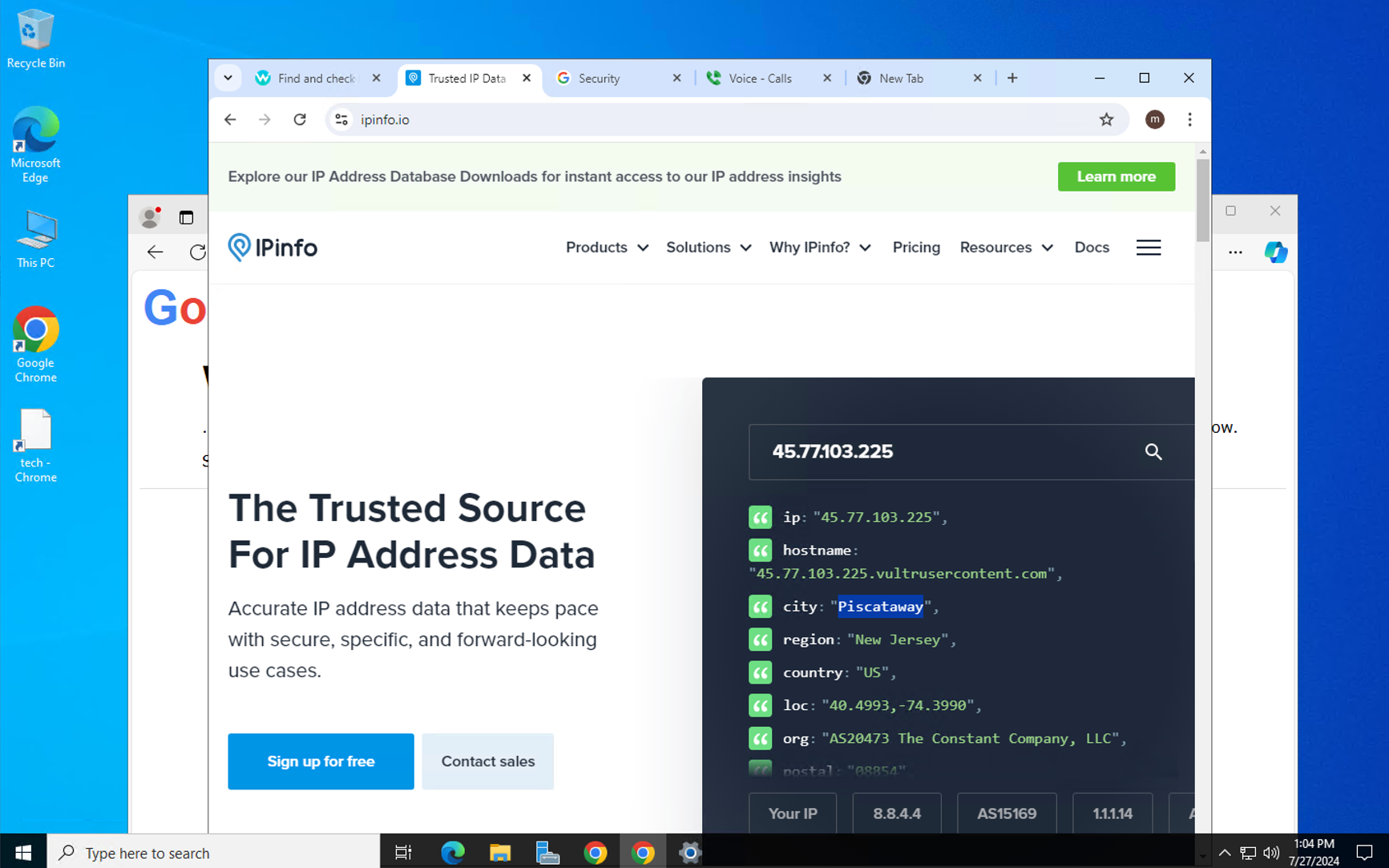Viewport: 1389px width, 868px height.
Task: Show hidden system tray icons
Action: point(1224,853)
